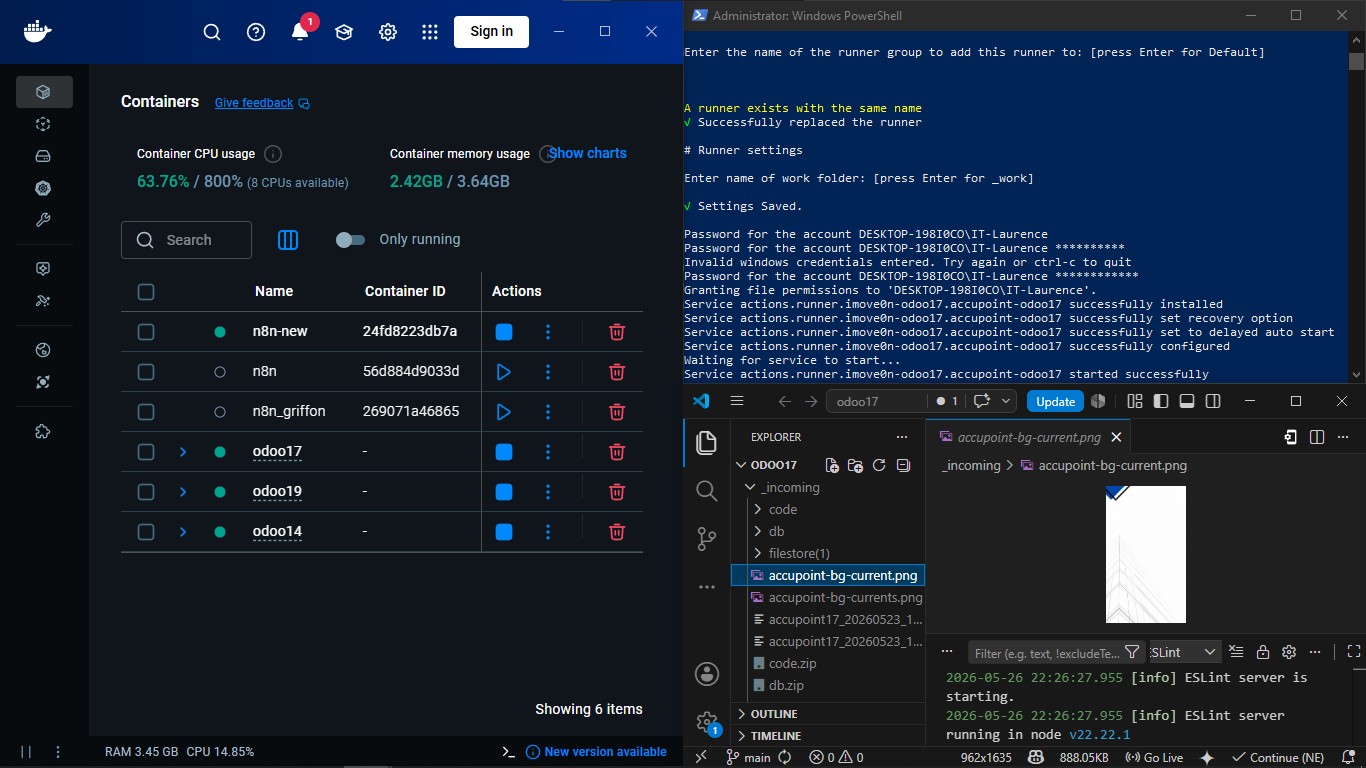
Task: Delete the n8n-new container
Action: [617, 332]
